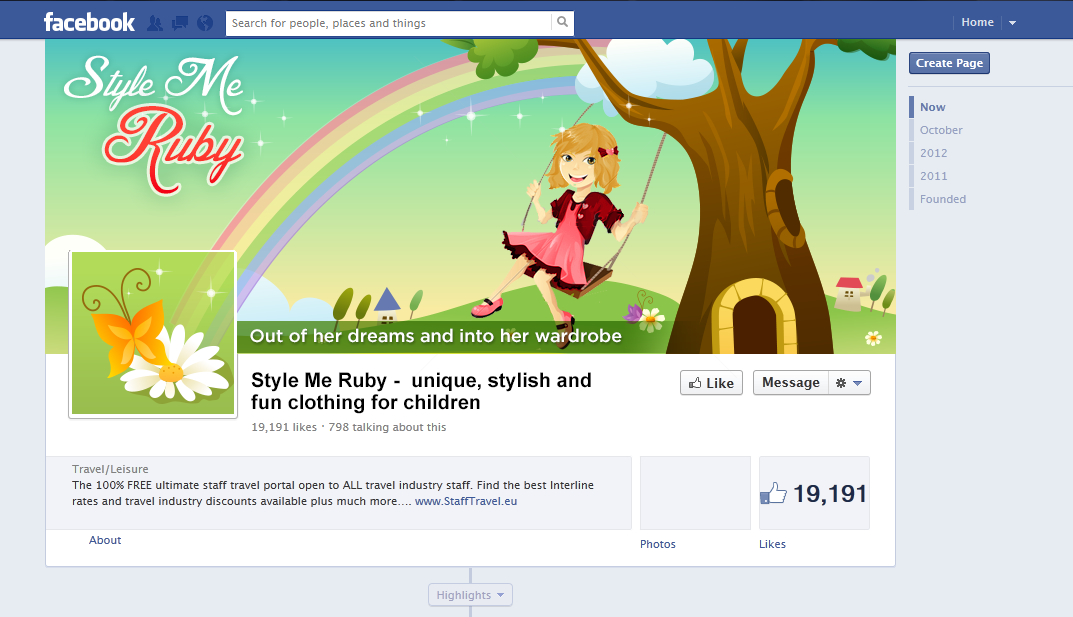Select Home in the top navigation
Screen dimensions: 1073x617
click(x=977, y=21)
